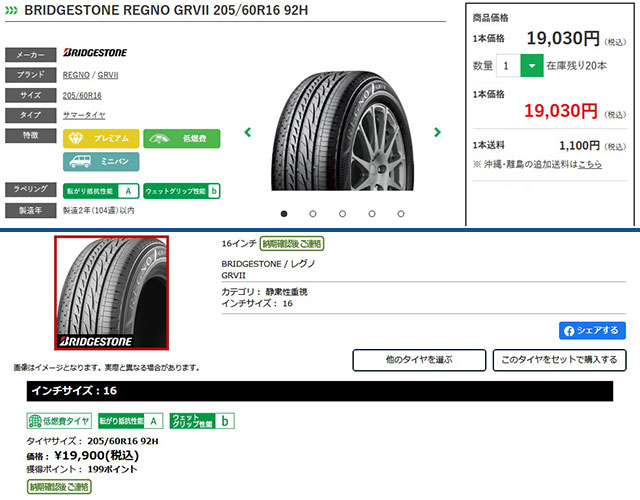Screen dimensions: 640x500
Task: Open the こちら link for island shipping
Action: 590,164
